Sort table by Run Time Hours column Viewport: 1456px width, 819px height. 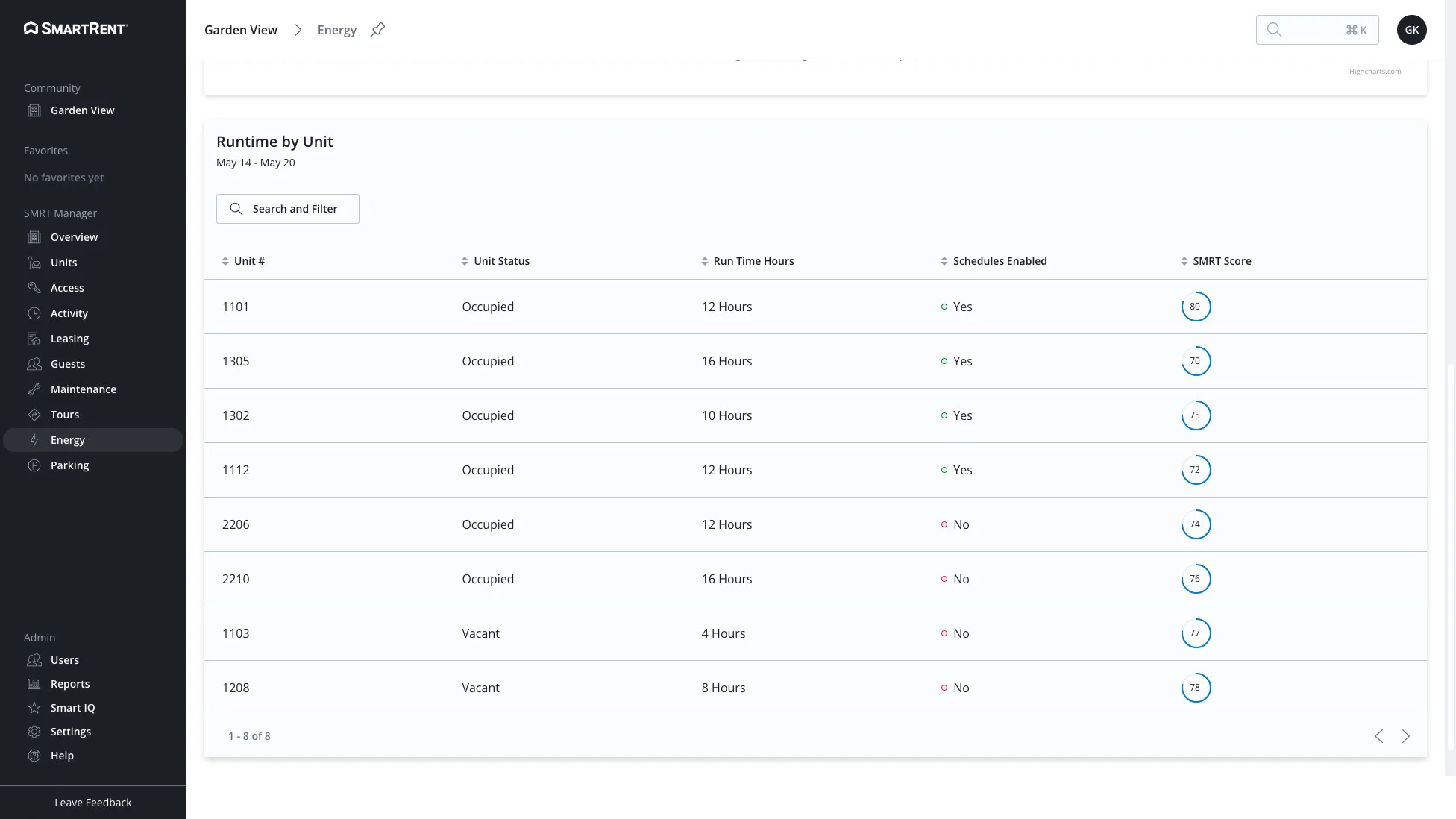click(x=747, y=261)
